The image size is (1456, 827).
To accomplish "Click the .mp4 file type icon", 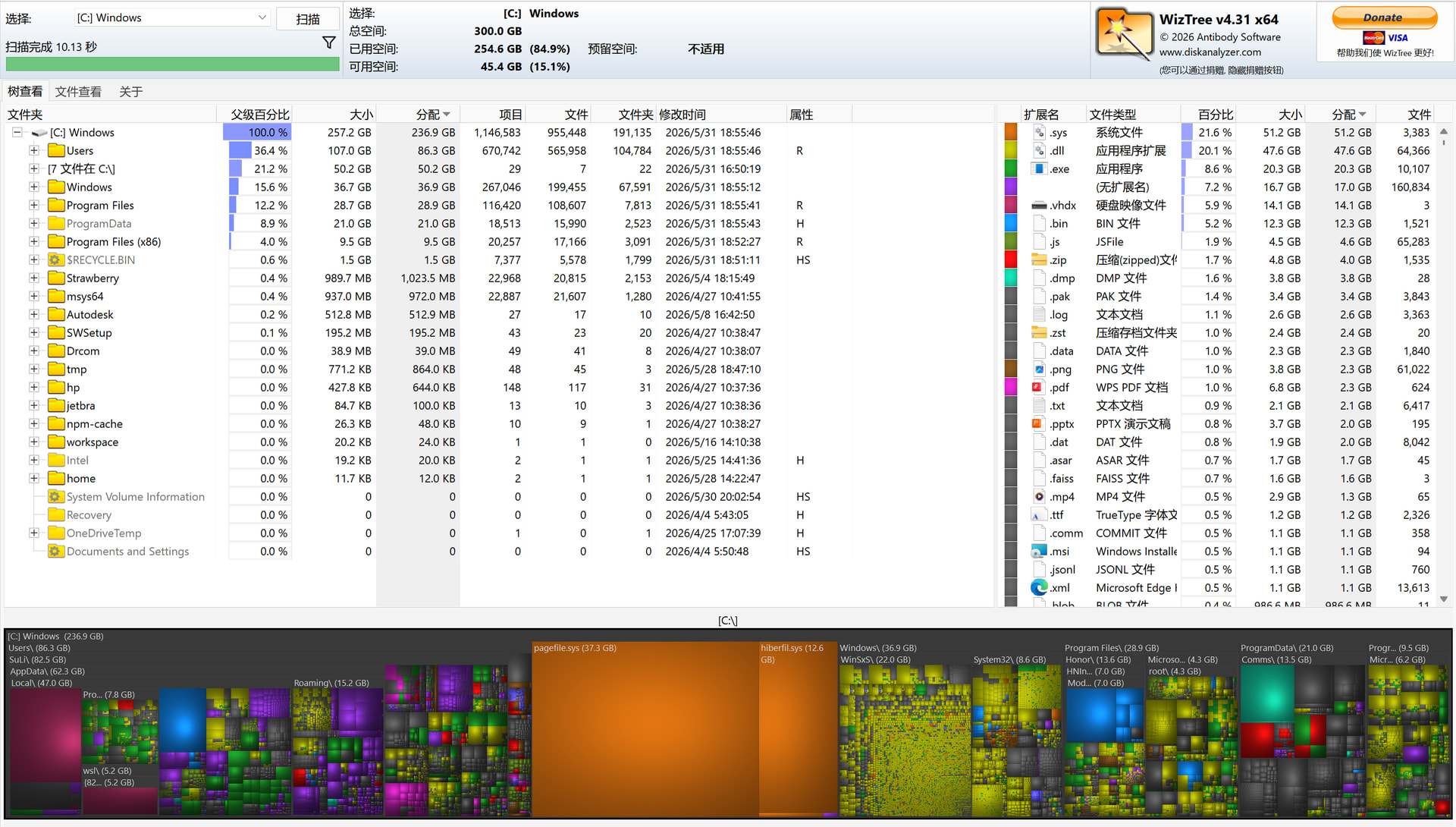I will coord(1038,496).
